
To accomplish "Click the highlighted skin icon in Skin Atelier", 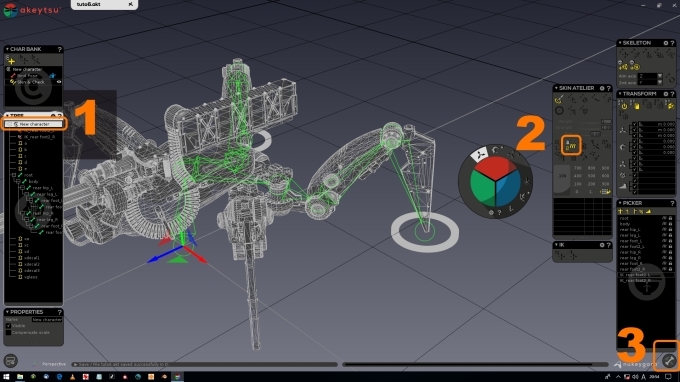I will coord(571,145).
